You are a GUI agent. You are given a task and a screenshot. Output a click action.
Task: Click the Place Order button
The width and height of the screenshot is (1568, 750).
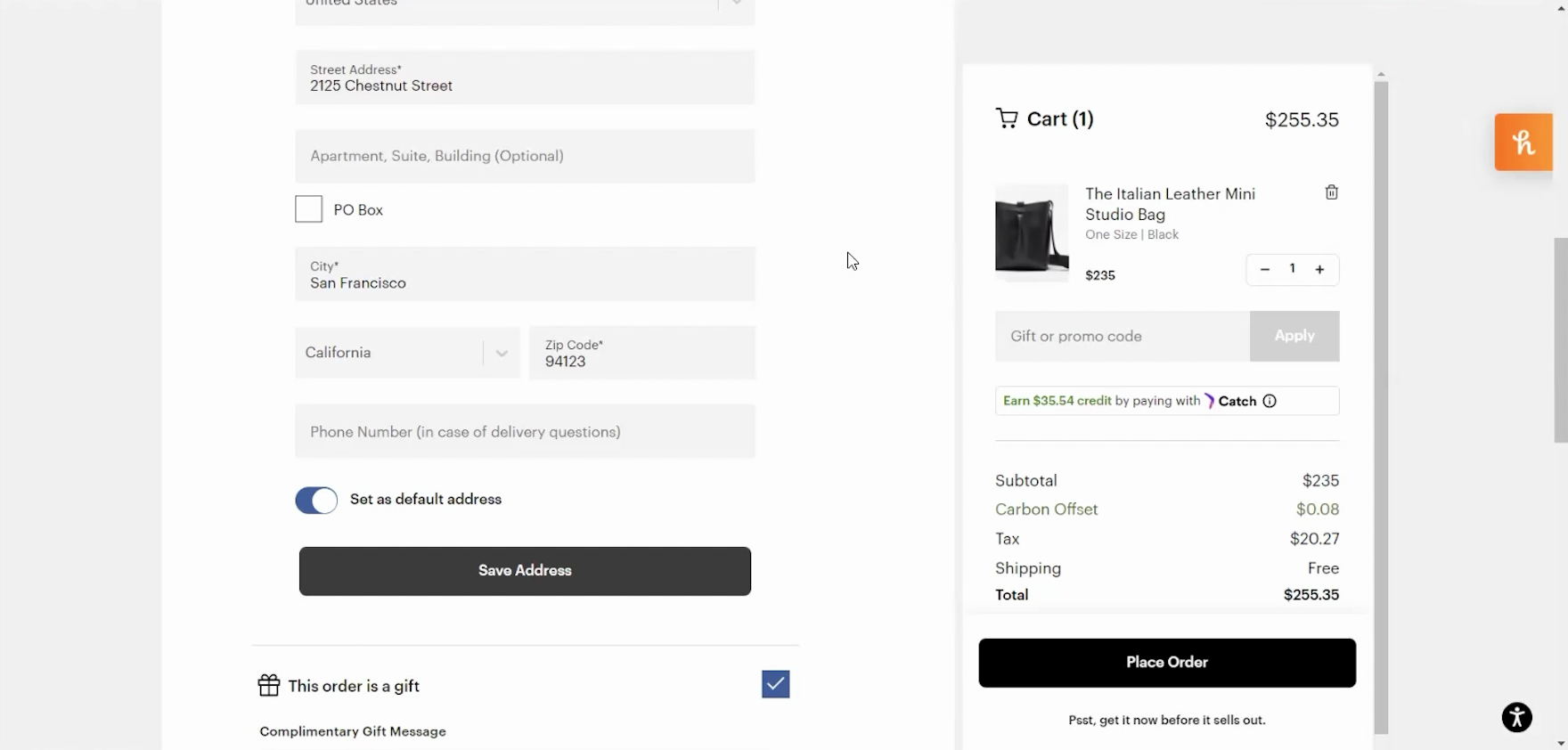(1166, 663)
